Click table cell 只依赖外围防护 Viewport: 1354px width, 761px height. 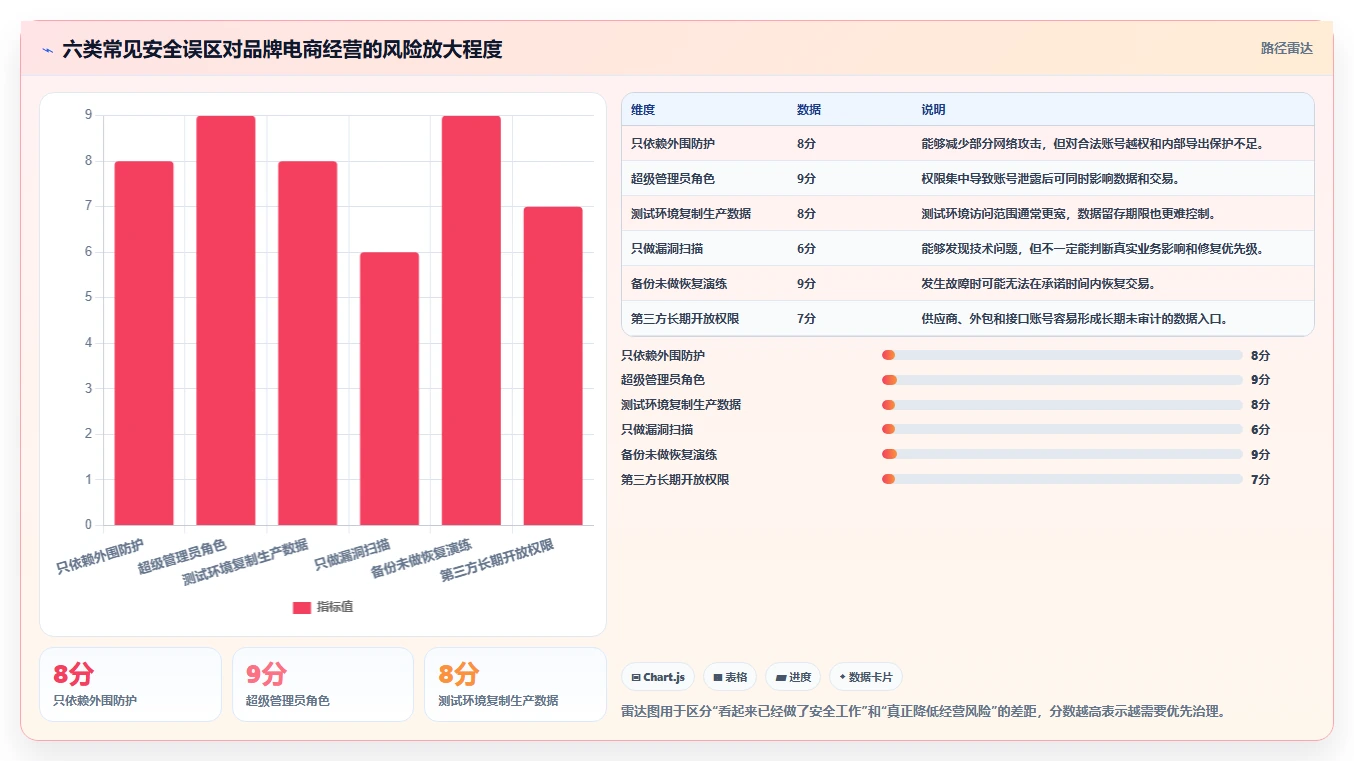click(673, 144)
